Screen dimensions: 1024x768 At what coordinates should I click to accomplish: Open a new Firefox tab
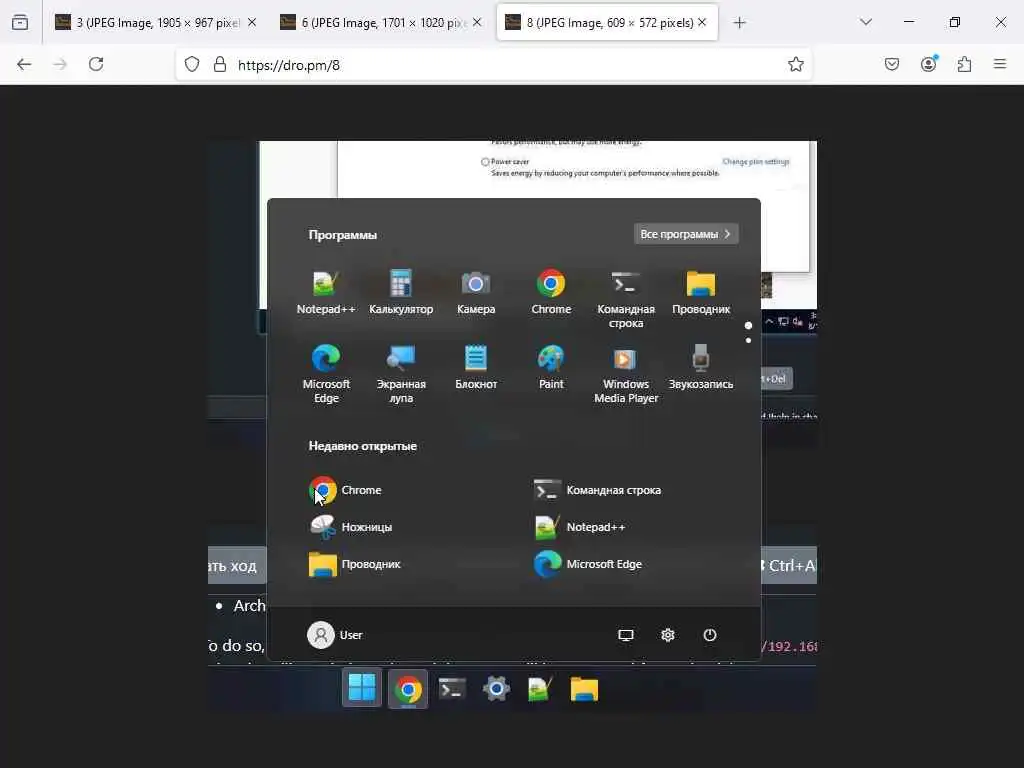(739, 23)
